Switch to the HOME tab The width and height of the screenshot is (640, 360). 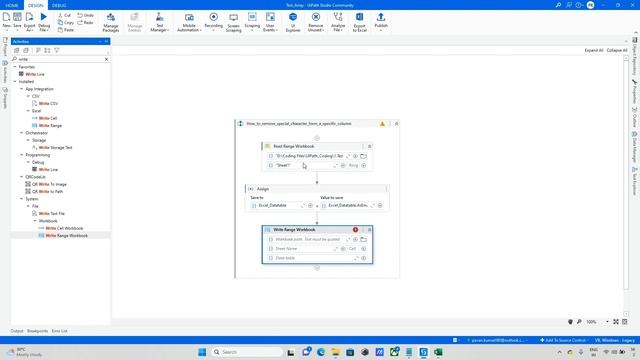[12, 5]
